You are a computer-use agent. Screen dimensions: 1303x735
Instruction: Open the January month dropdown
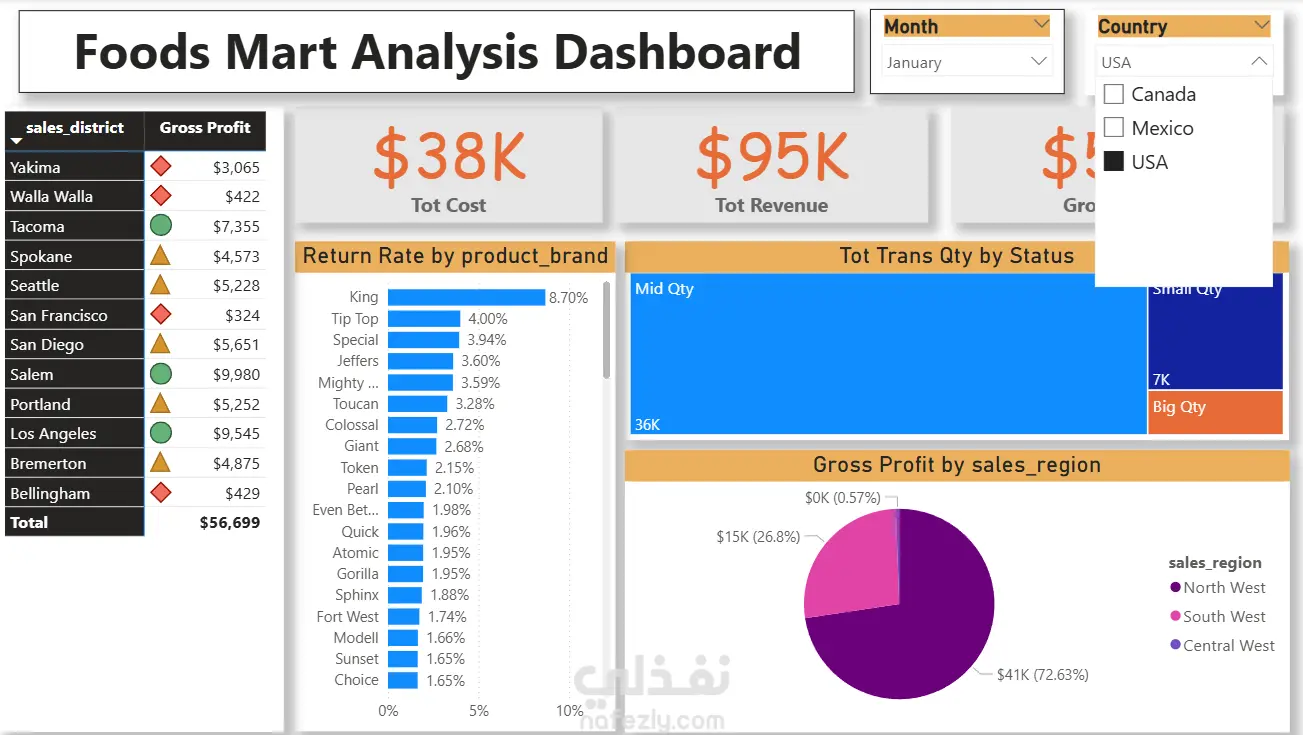tap(967, 62)
